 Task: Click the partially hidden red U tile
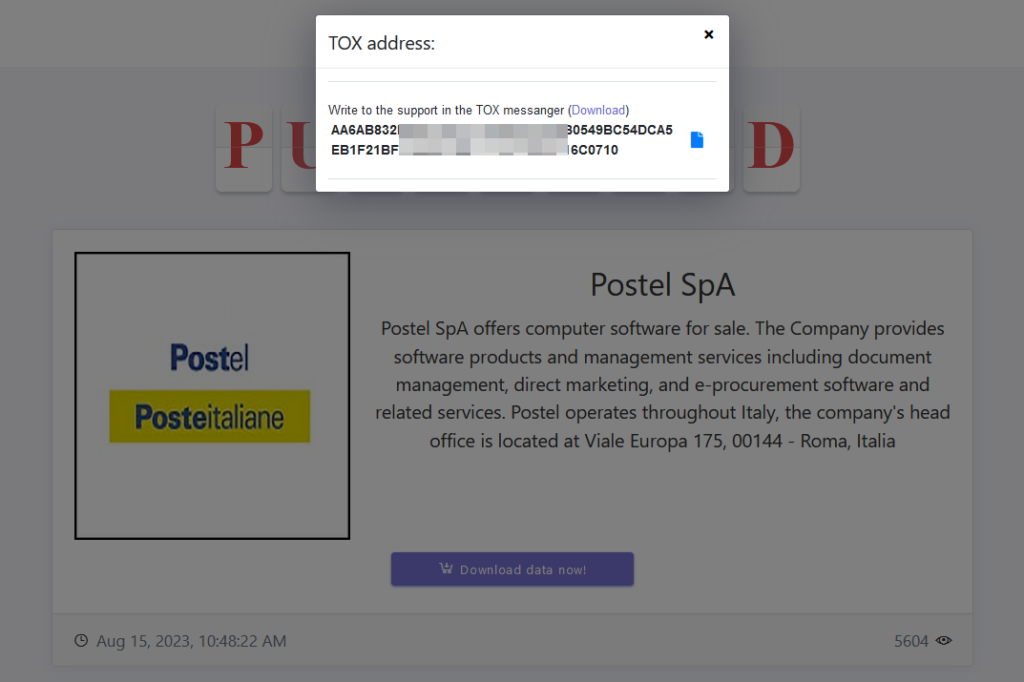coord(299,148)
